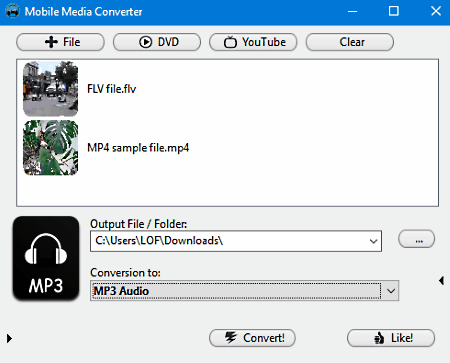Click the MP3 headphones format icon
Screen dimensions: 450x363
coord(46,258)
